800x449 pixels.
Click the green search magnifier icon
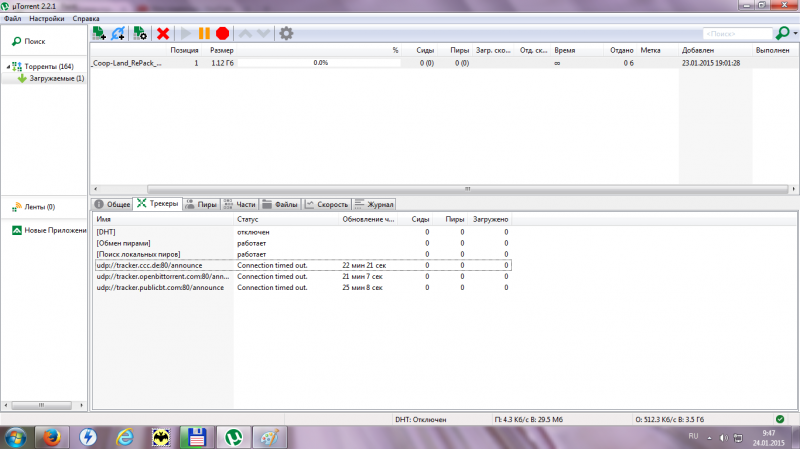click(x=782, y=33)
